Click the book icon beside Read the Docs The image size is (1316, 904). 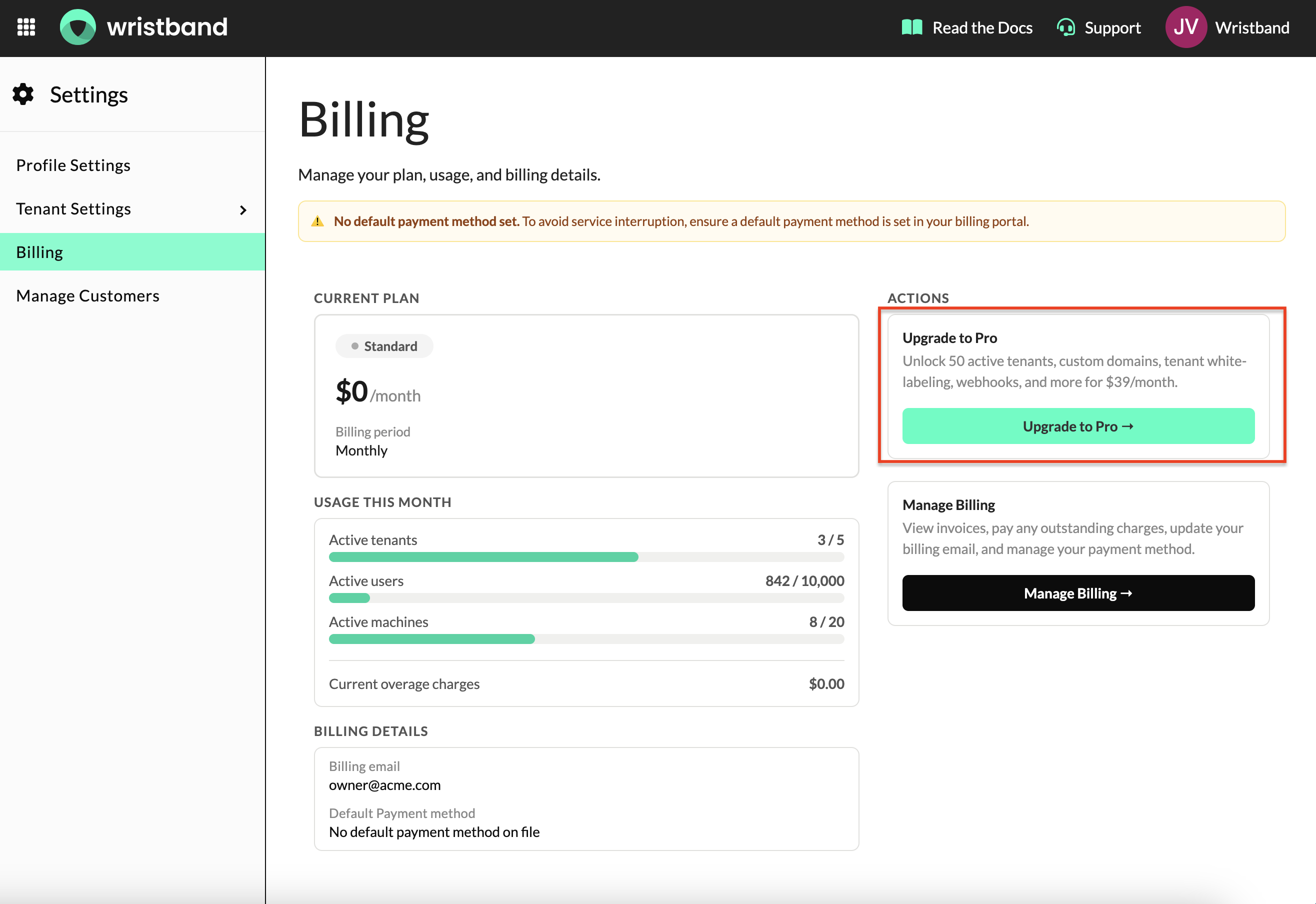911,27
